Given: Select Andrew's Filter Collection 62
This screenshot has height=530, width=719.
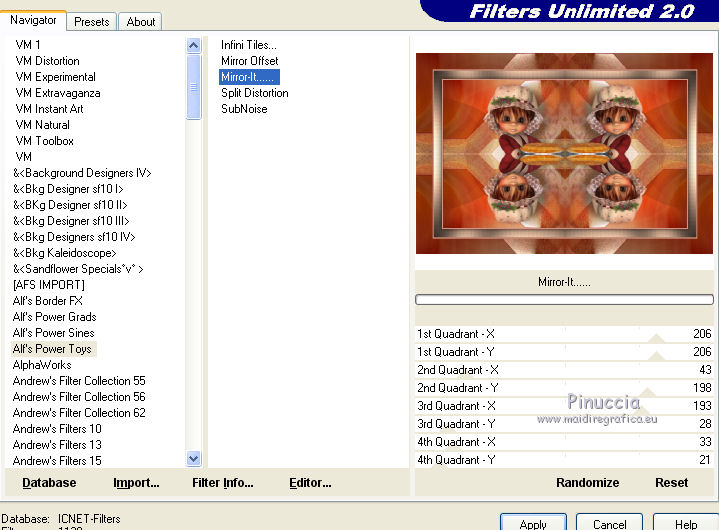Looking at the screenshot, I should click(x=79, y=413).
